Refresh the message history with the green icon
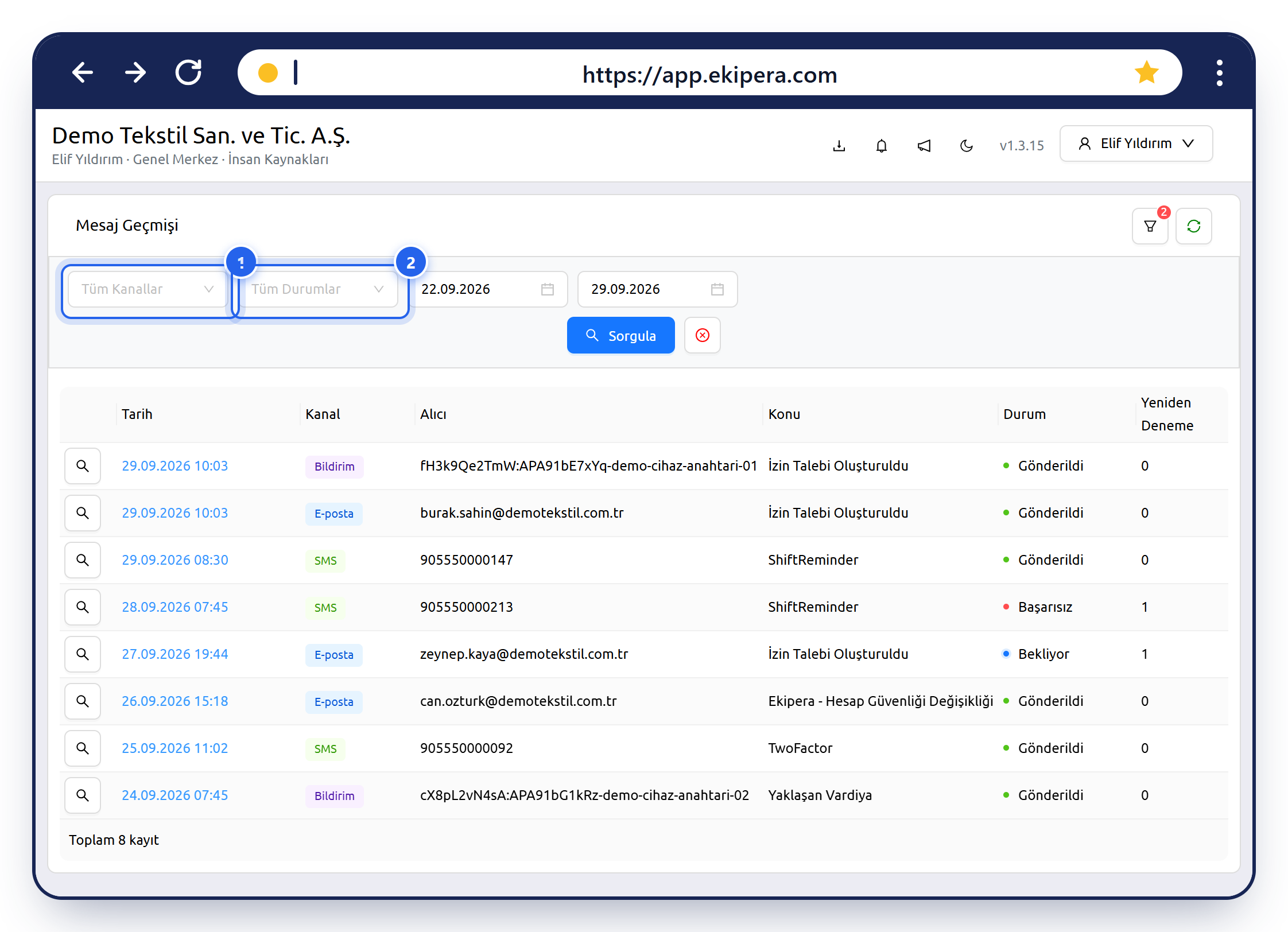The height and width of the screenshot is (932, 1288). click(1194, 226)
